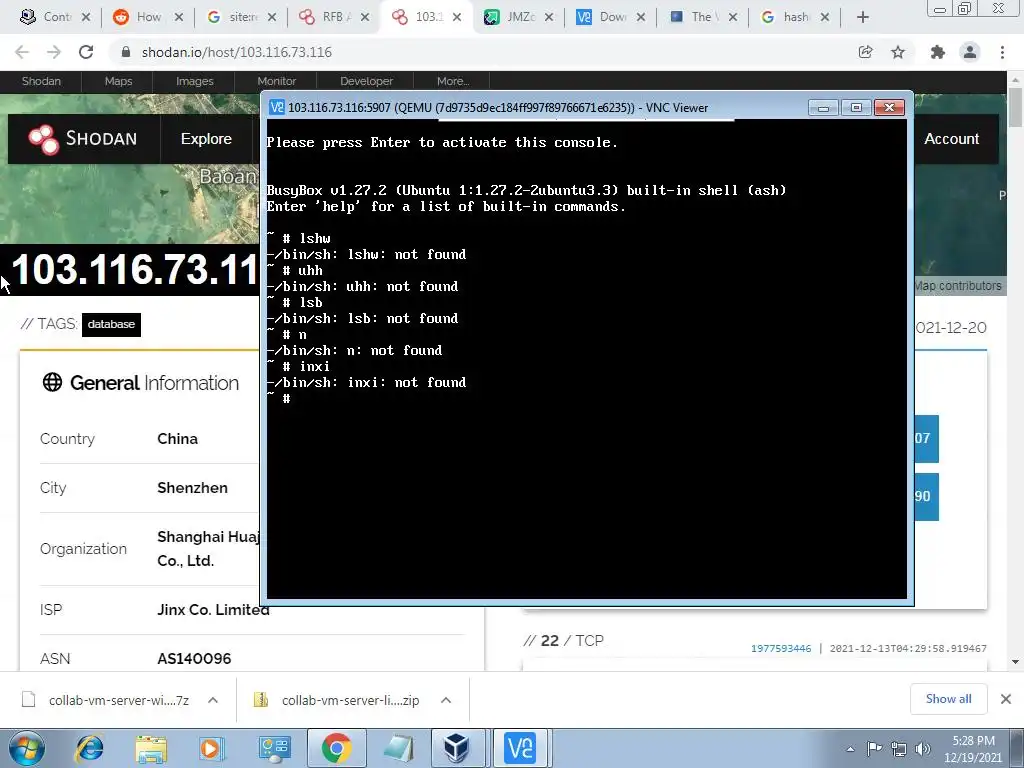Viewport: 1024px width, 768px height.
Task: Click the share page icon in address bar
Action: (865, 52)
